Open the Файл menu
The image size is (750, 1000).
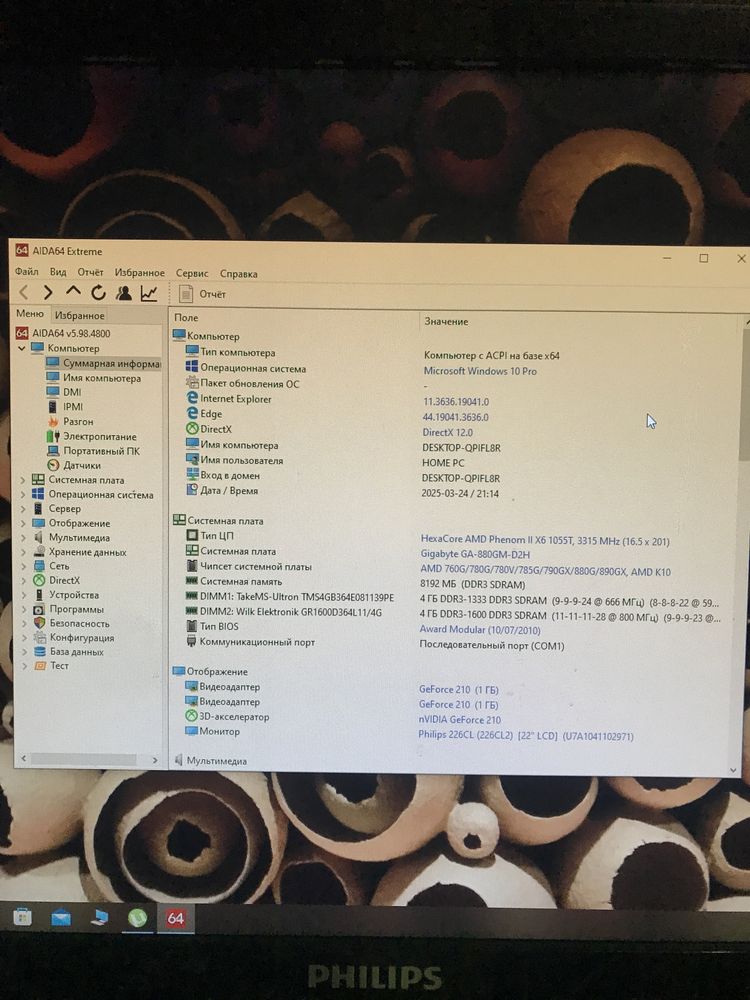27,272
